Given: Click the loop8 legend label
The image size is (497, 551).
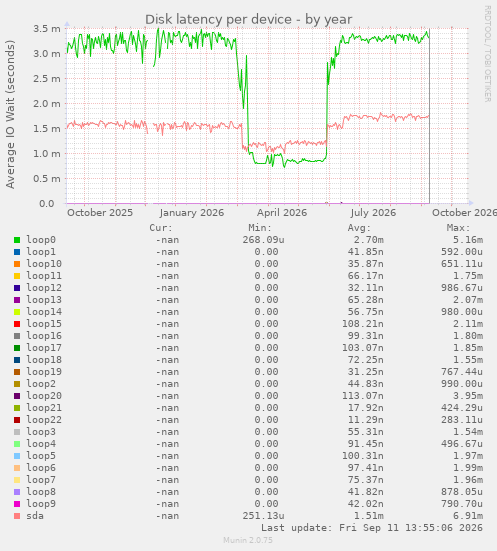Looking at the screenshot, I should pyautogui.click(x=41, y=492).
